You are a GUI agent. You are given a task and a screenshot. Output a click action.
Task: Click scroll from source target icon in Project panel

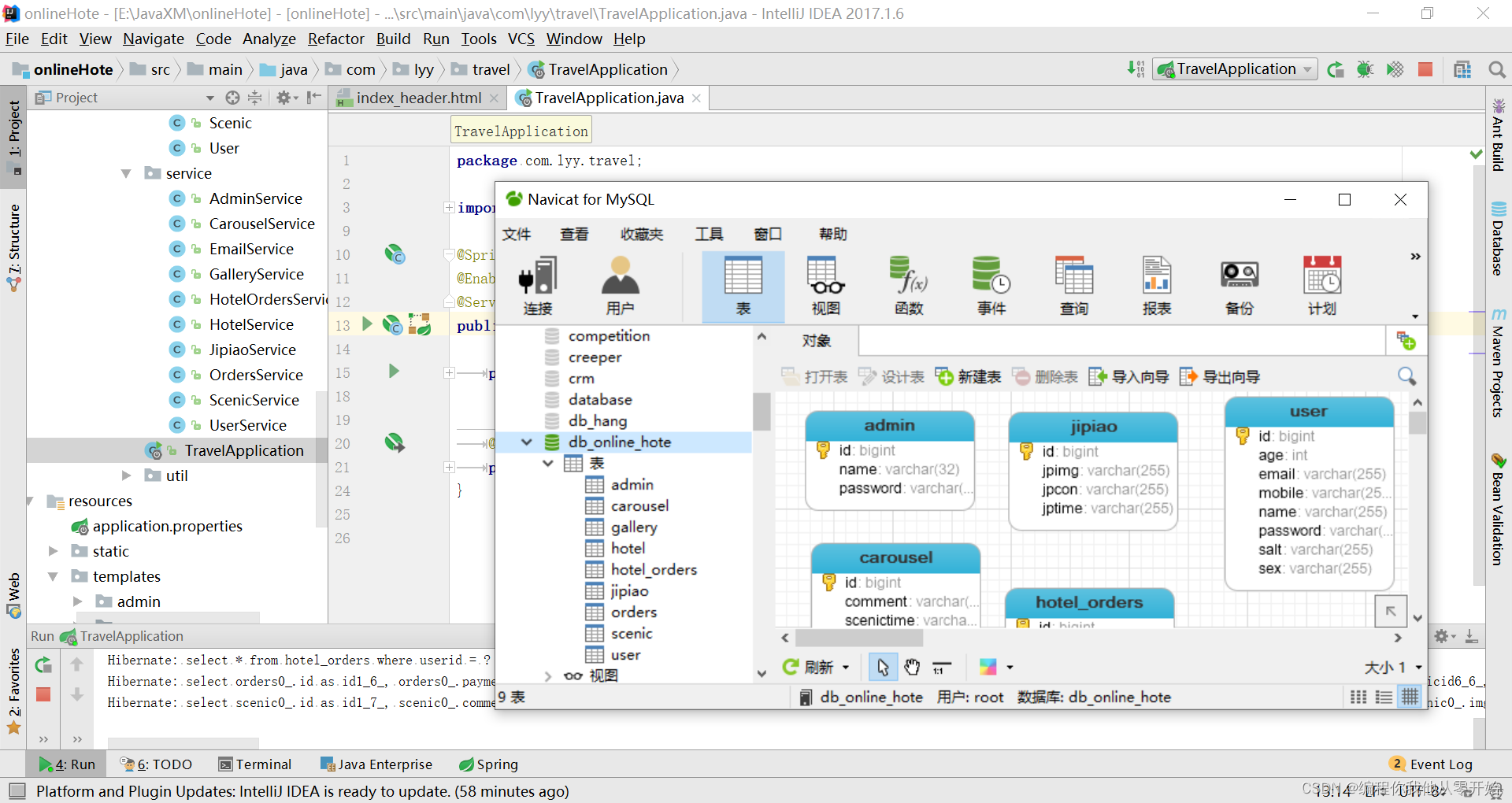[232, 98]
